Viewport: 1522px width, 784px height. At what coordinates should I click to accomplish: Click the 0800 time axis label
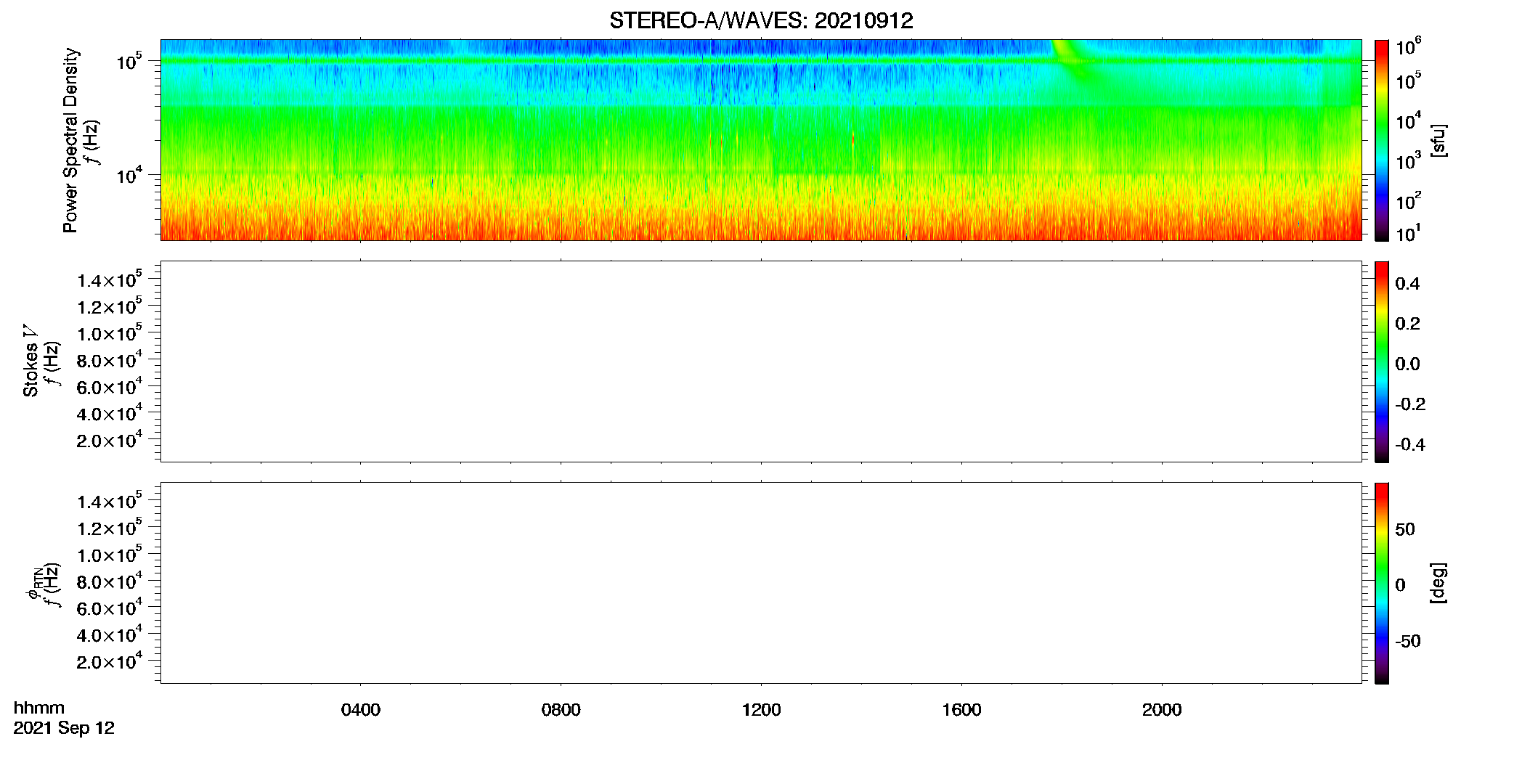click(561, 710)
